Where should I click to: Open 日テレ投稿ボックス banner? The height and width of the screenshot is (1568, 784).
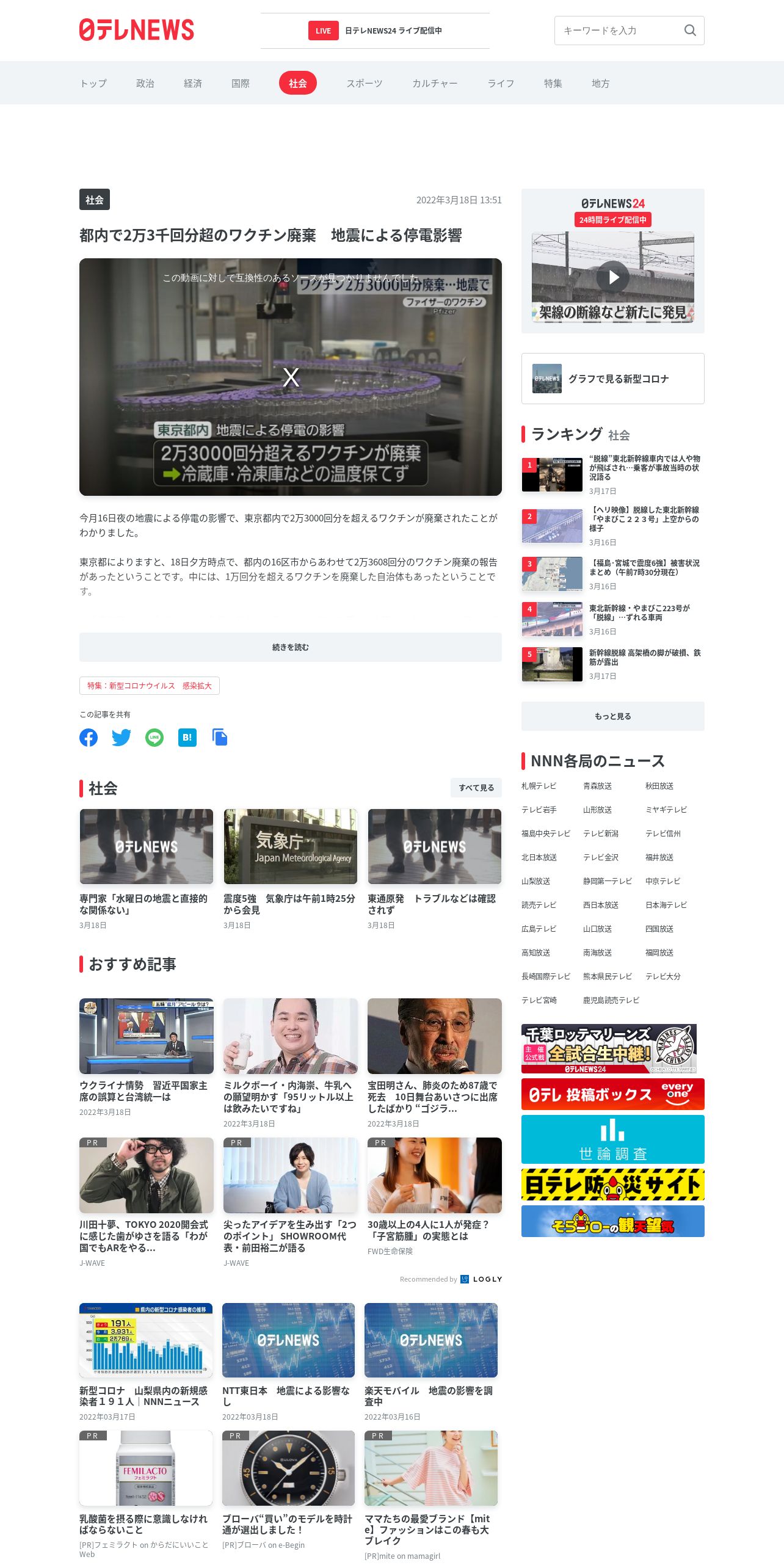612,1094
